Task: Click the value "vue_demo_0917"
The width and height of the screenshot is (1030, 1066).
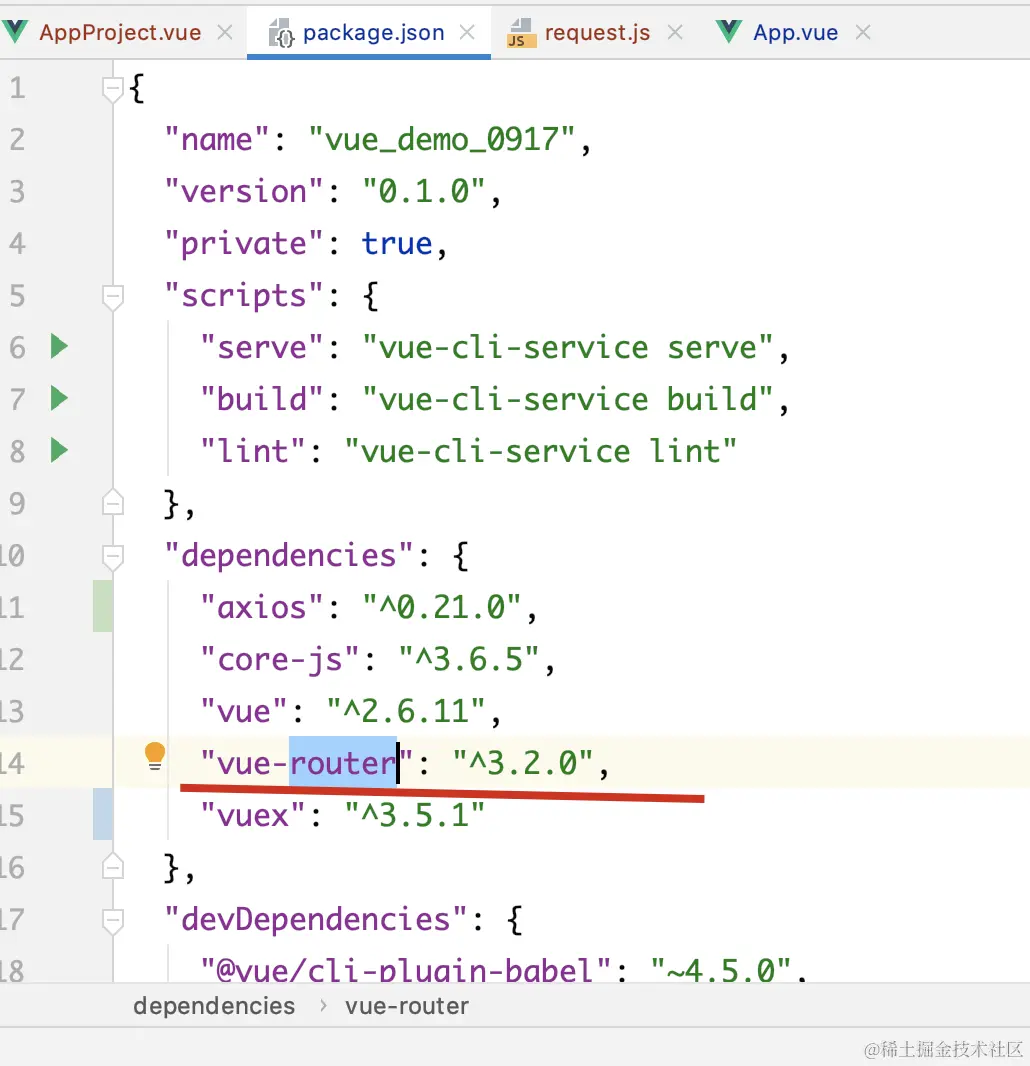Action: pos(442,139)
